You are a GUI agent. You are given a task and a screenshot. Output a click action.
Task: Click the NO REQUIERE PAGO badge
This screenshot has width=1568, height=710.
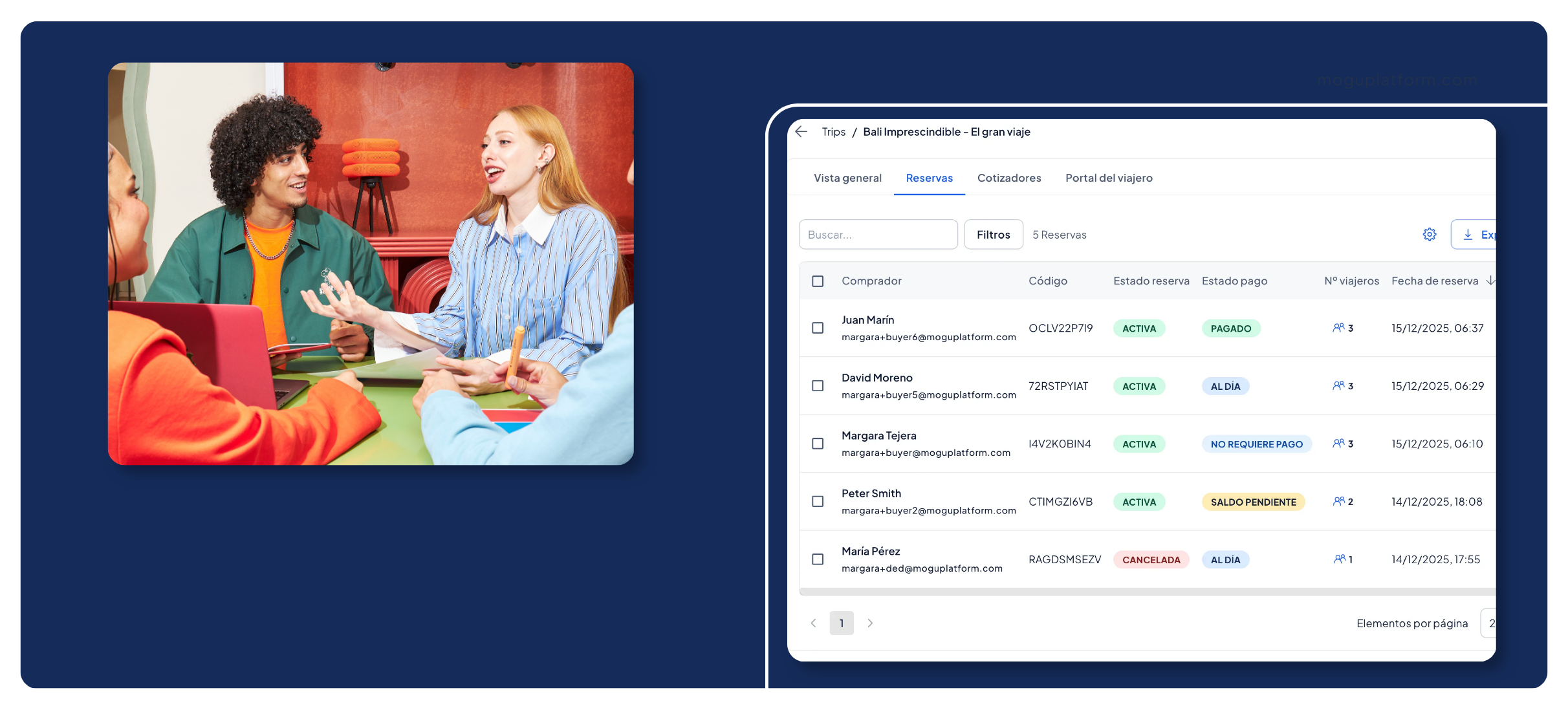1257,444
